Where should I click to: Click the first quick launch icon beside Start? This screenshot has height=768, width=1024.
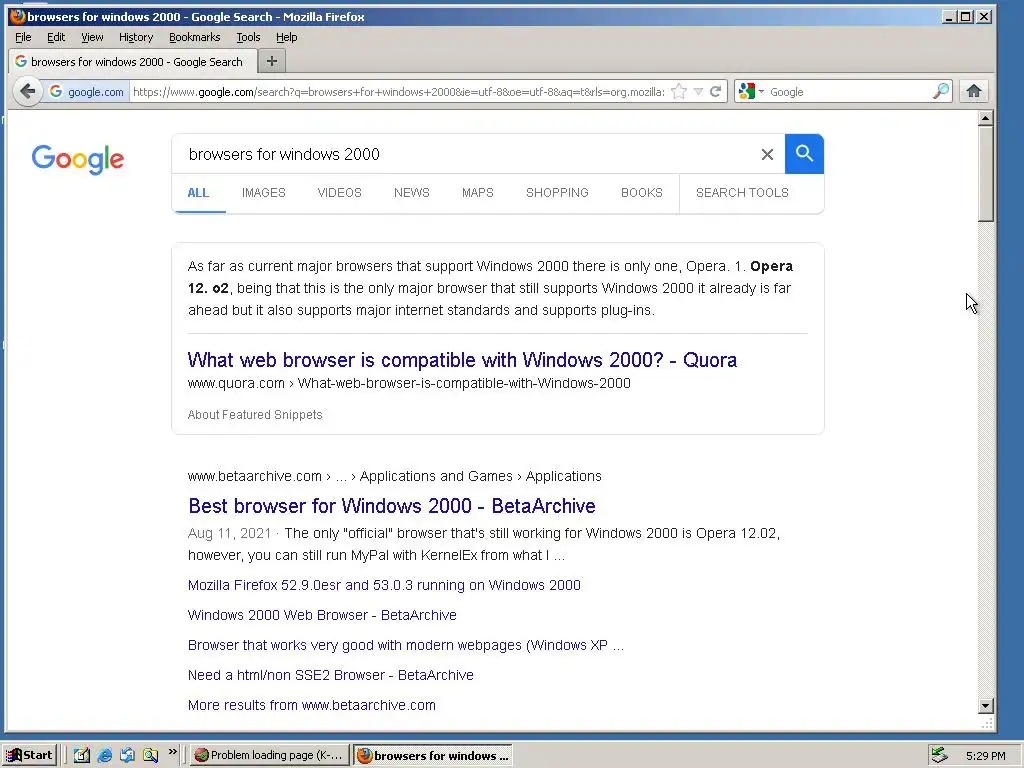[x=82, y=756]
